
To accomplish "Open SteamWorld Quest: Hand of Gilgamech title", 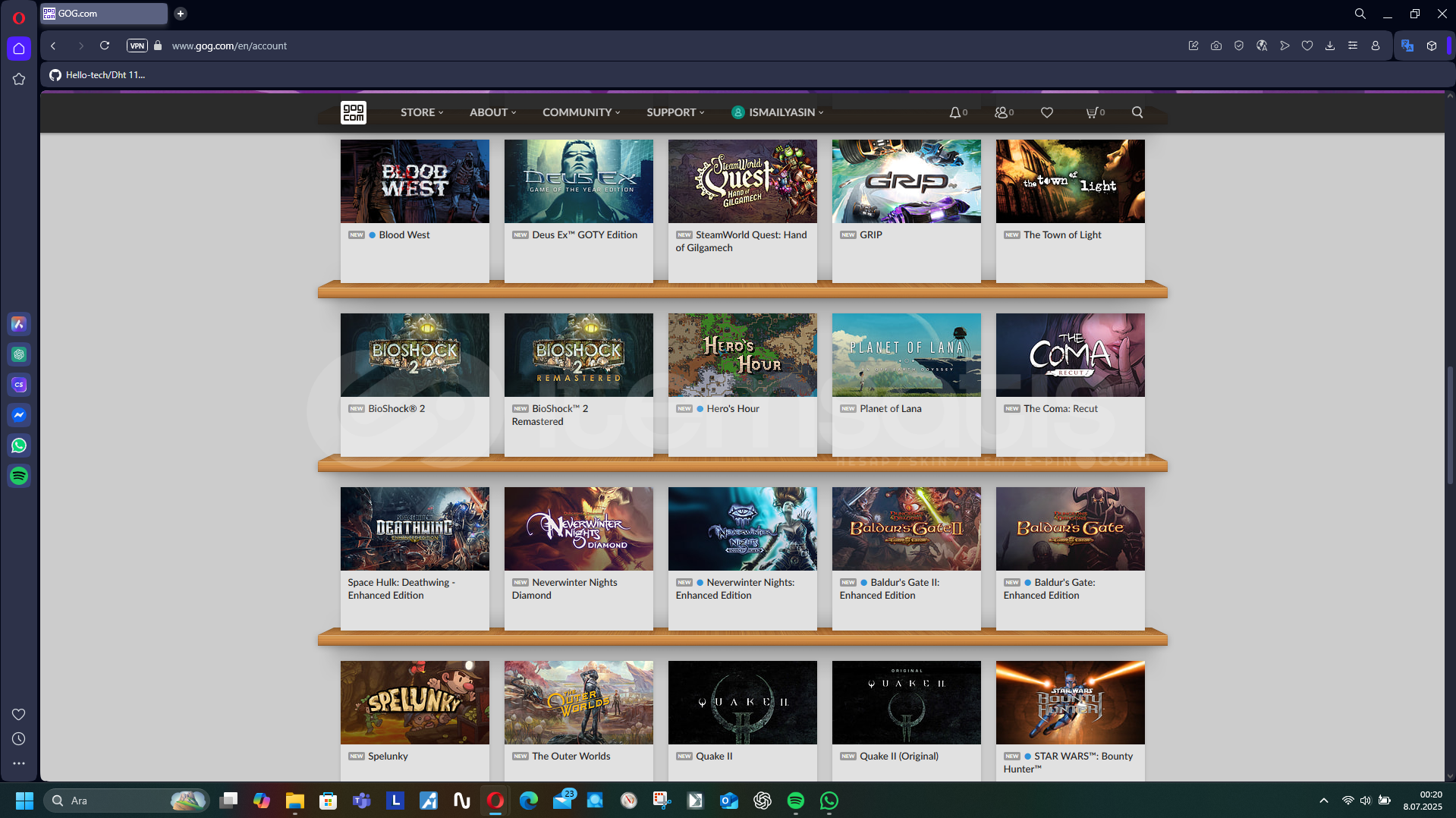I will 741,241.
